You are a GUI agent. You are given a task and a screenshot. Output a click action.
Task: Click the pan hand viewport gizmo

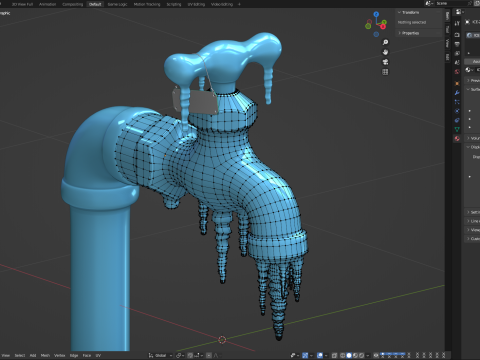coord(385,52)
